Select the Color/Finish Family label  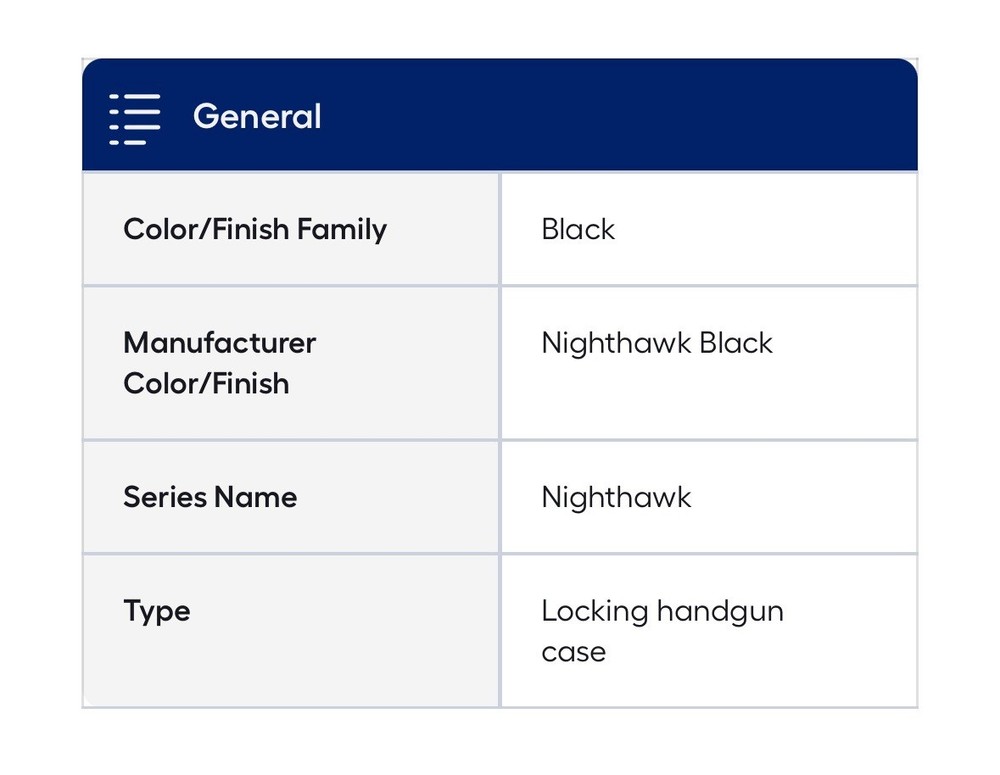coord(255,229)
